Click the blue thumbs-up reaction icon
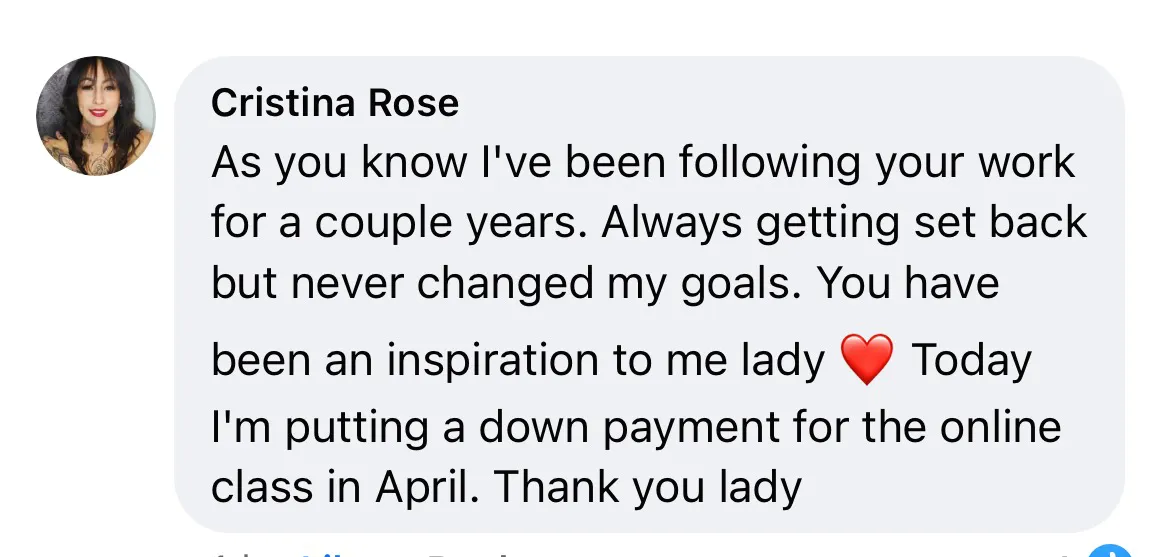 tap(1110, 551)
